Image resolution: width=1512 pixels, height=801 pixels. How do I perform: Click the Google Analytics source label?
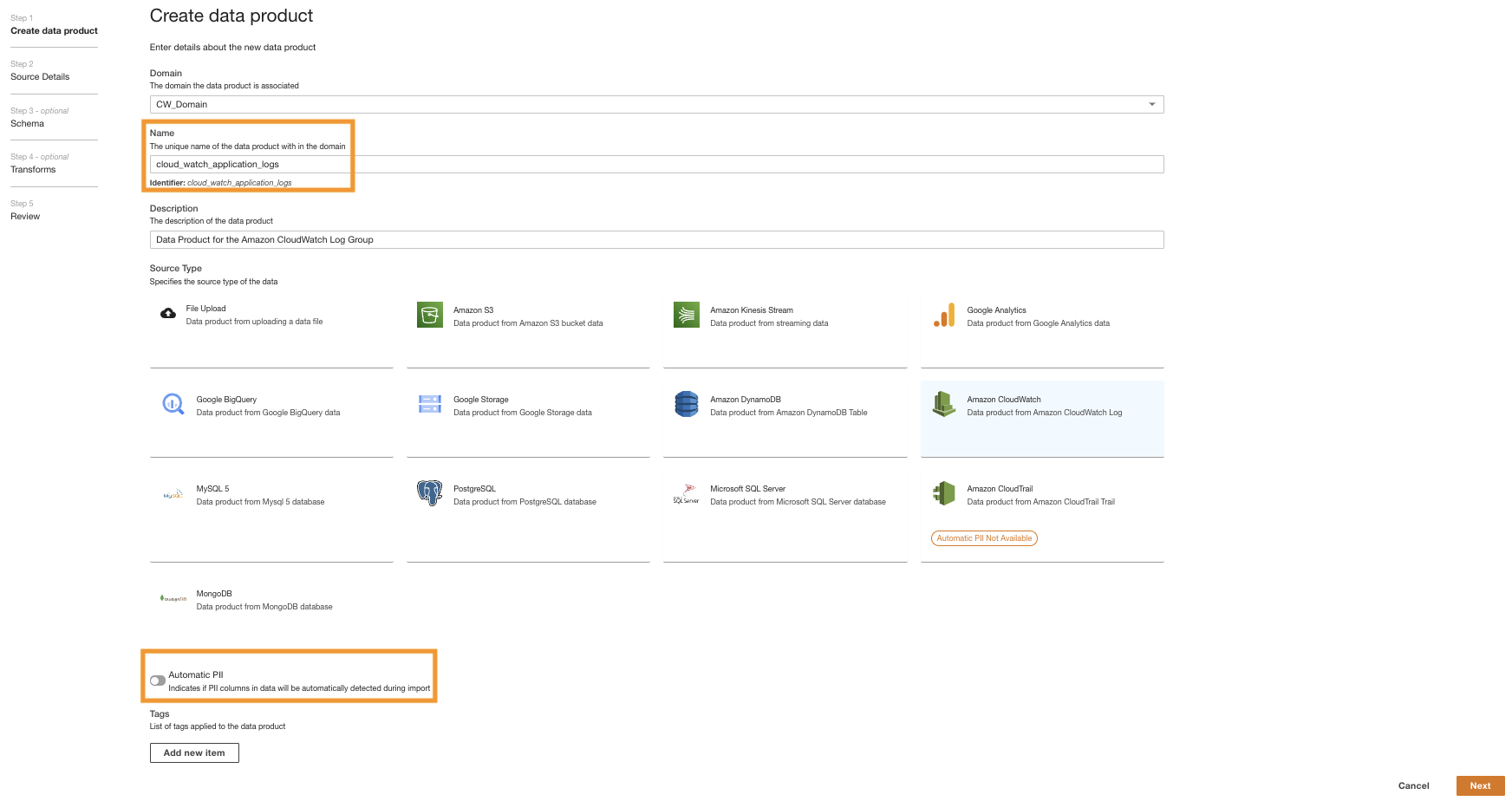[x=996, y=310]
